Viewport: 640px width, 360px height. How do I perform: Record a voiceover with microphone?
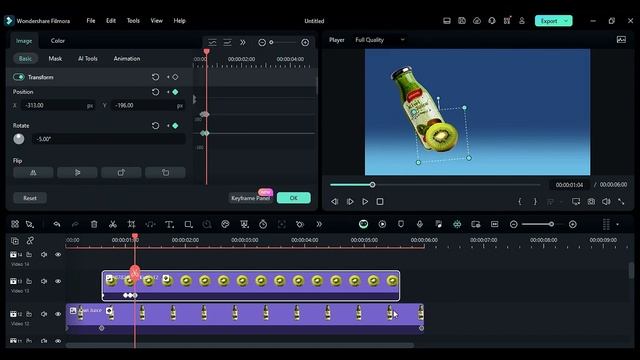pos(420,224)
